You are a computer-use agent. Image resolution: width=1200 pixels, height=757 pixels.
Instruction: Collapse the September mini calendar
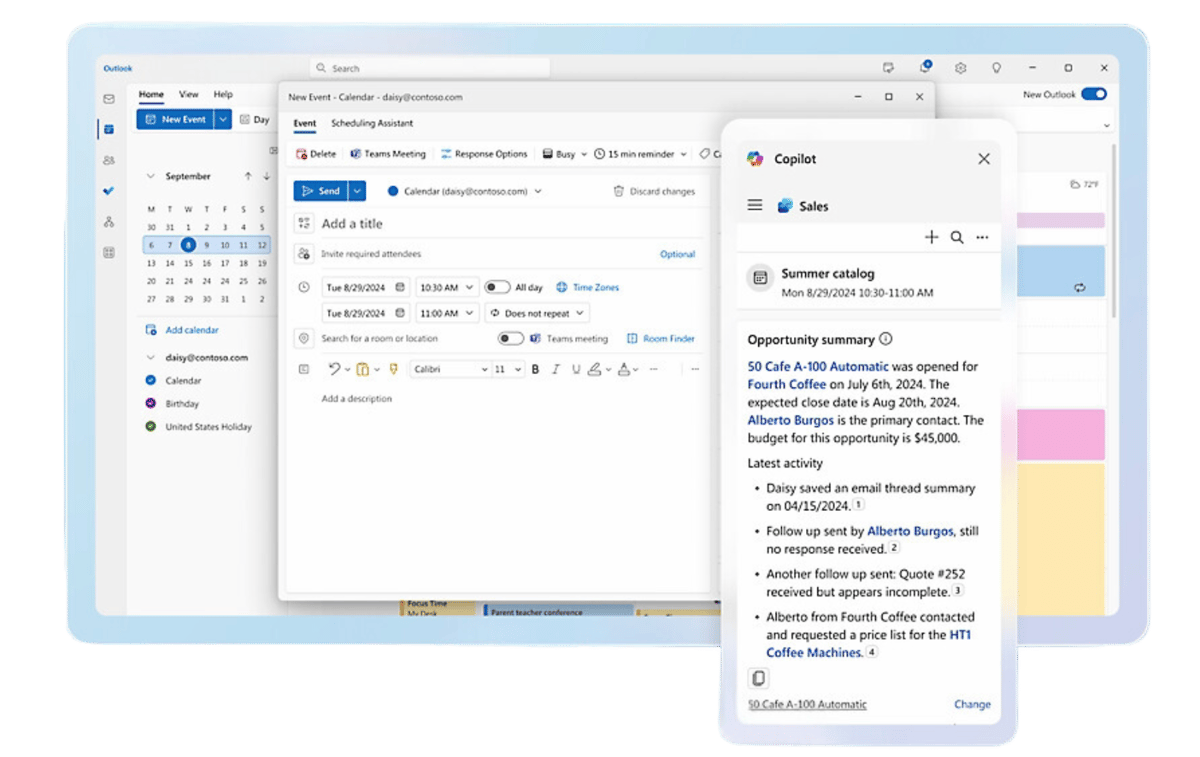coord(150,176)
